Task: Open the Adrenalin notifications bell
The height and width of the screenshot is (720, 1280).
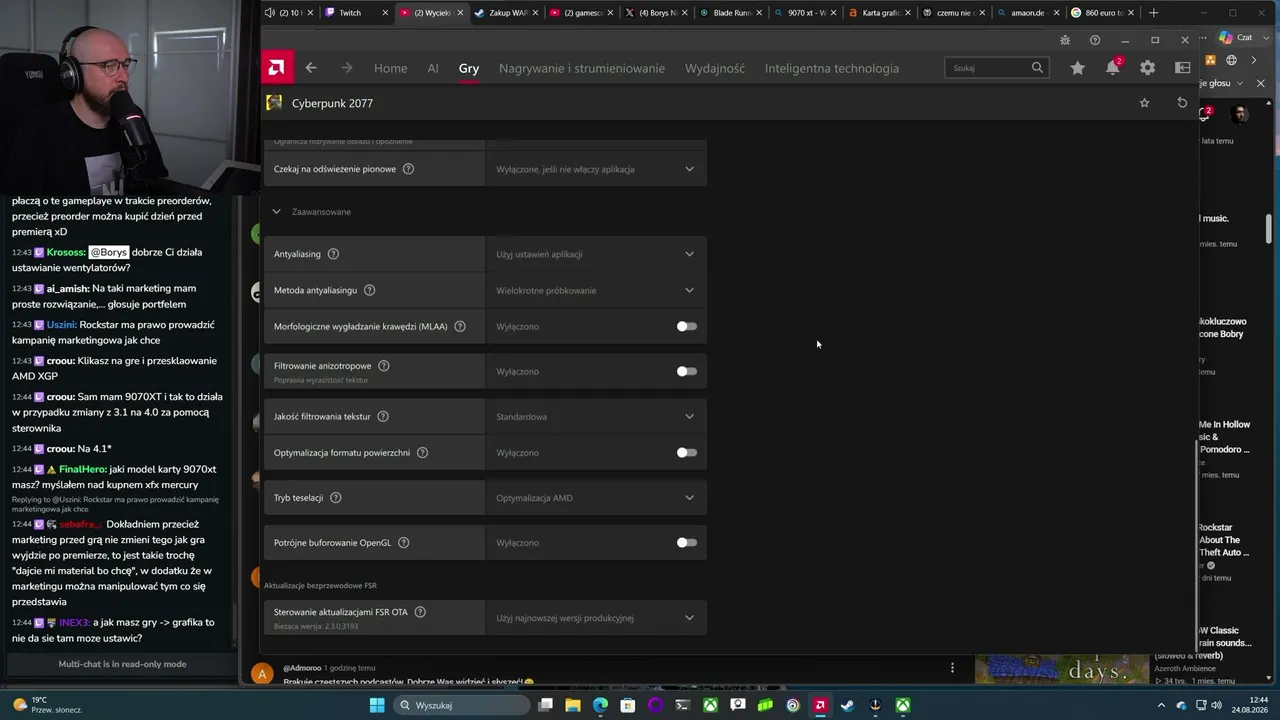Action: (x=1112, y=68)
